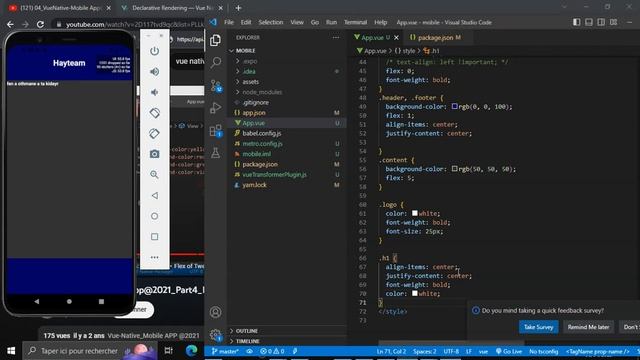The height and width of the screenshot is (360, 640).
Task: Toggle secondary side bar layout icon
Action: 601,22
